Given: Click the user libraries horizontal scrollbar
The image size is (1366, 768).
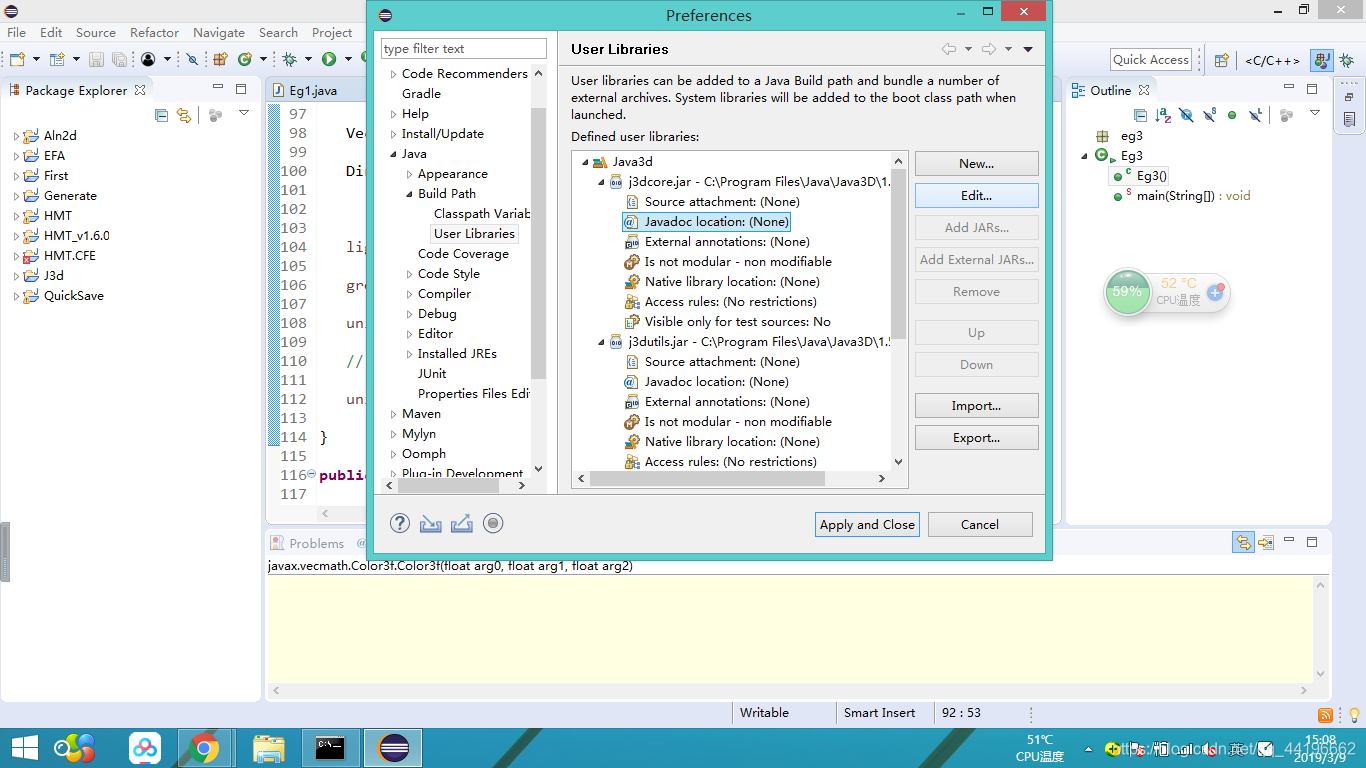Looking at the screenshot, I should tap(707, 479).
